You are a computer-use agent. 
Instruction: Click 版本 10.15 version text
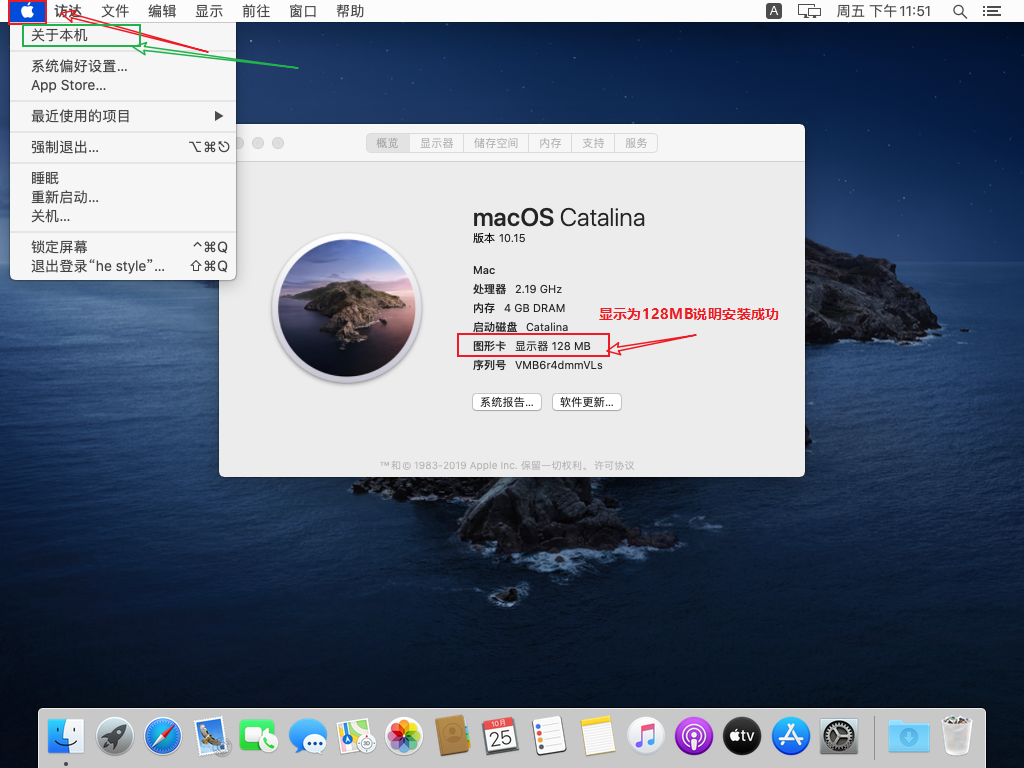(499, 238)
